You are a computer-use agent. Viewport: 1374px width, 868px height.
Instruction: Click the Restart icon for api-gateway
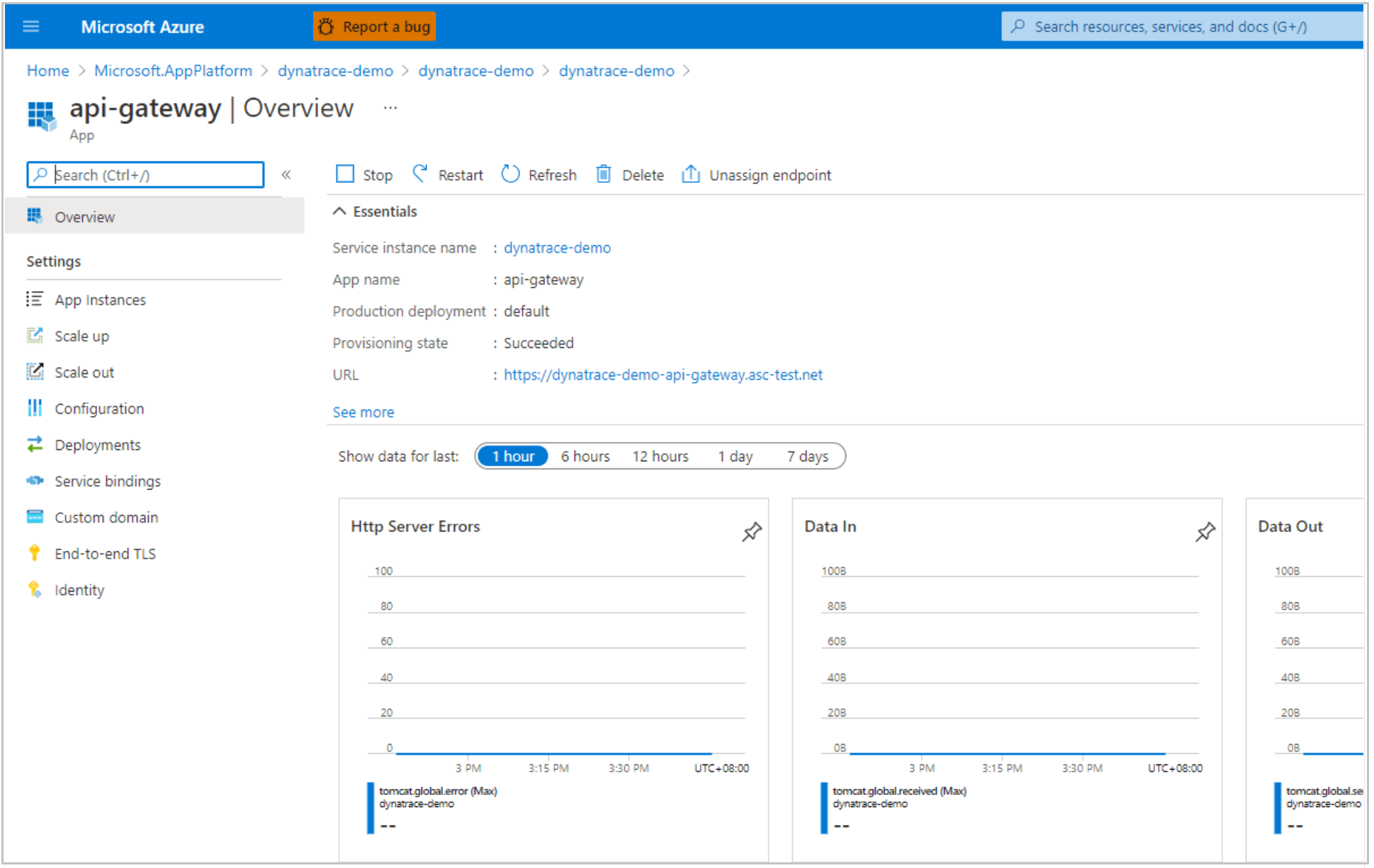421,174
